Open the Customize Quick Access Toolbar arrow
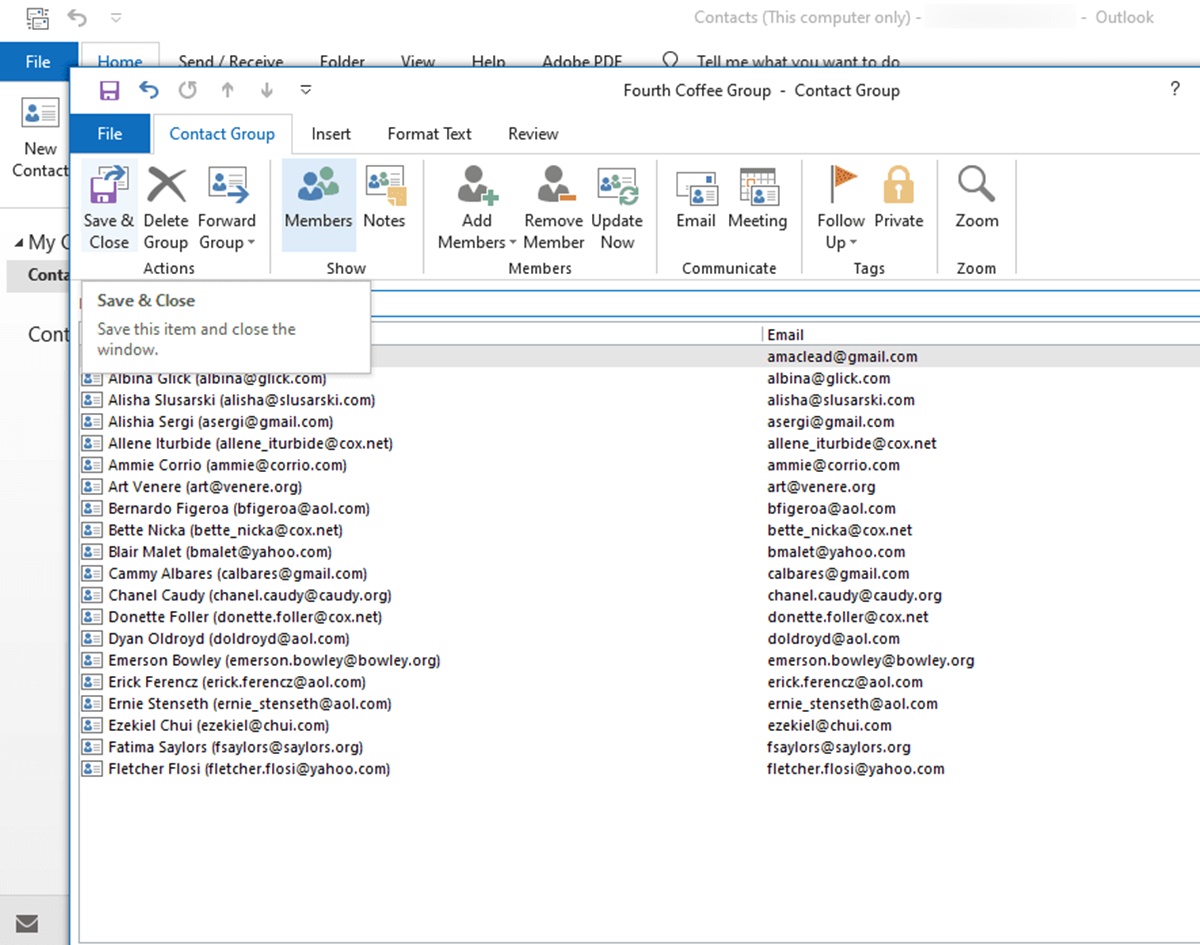This screenshot has width=1200, height=945. click(x=306, y=90)
